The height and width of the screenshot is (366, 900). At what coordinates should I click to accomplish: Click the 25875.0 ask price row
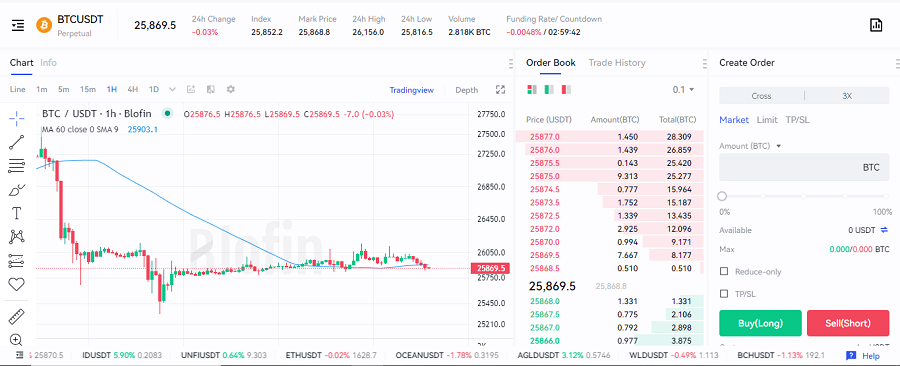click(610, 176)
